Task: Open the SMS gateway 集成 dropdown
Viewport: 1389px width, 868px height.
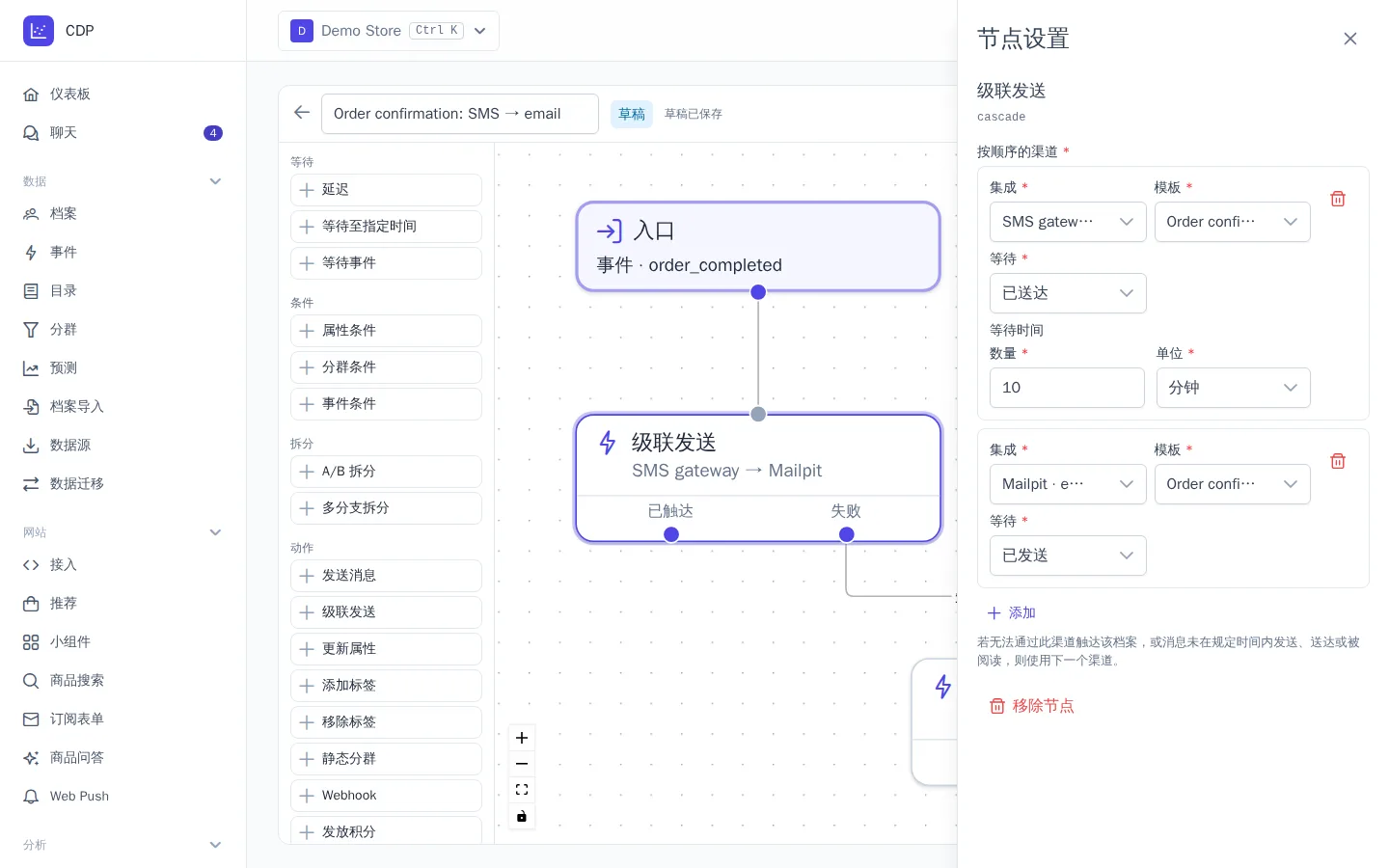Action: coord(1068,222)
